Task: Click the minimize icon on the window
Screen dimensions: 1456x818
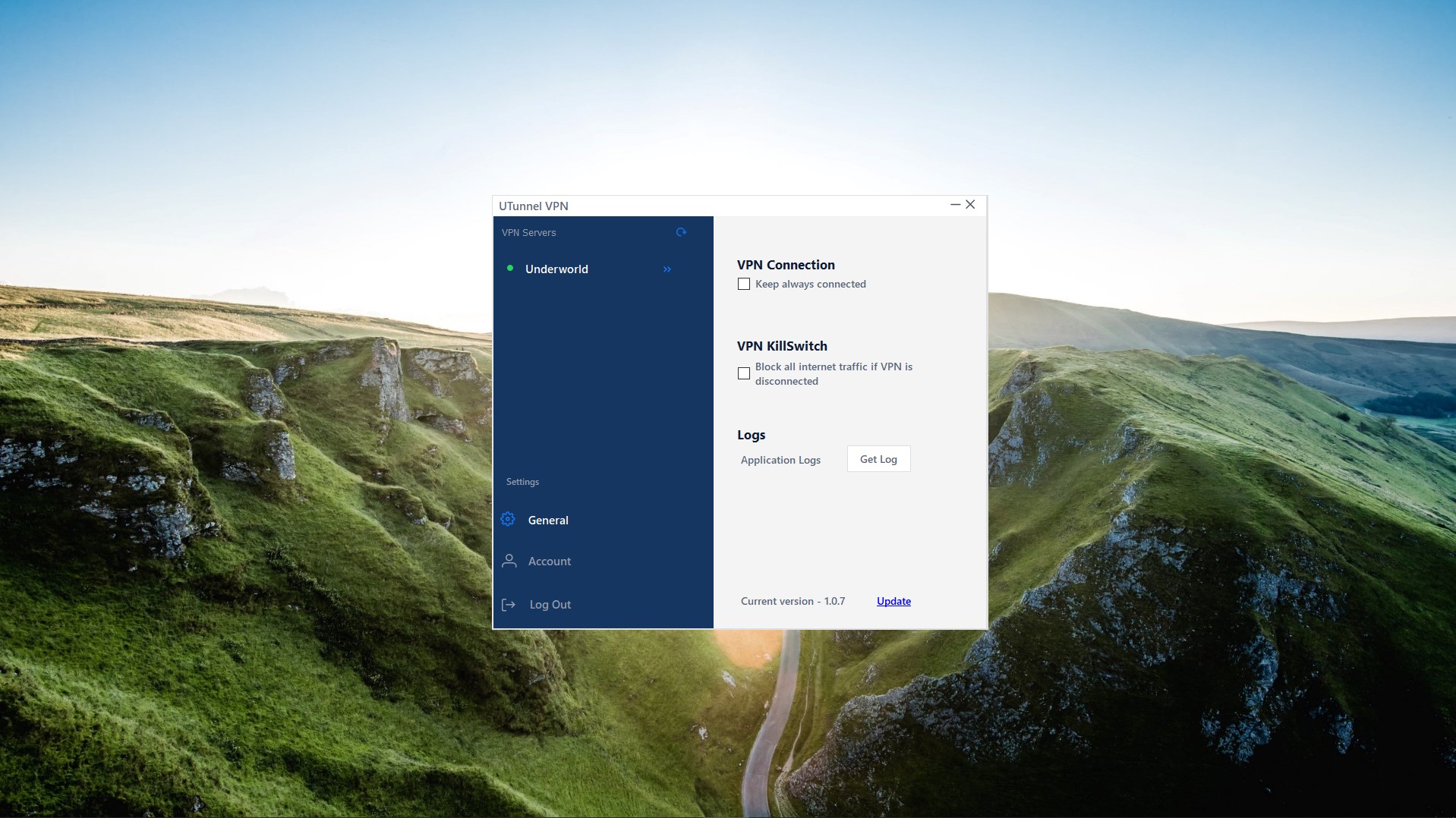Action: tap(954, 205)
